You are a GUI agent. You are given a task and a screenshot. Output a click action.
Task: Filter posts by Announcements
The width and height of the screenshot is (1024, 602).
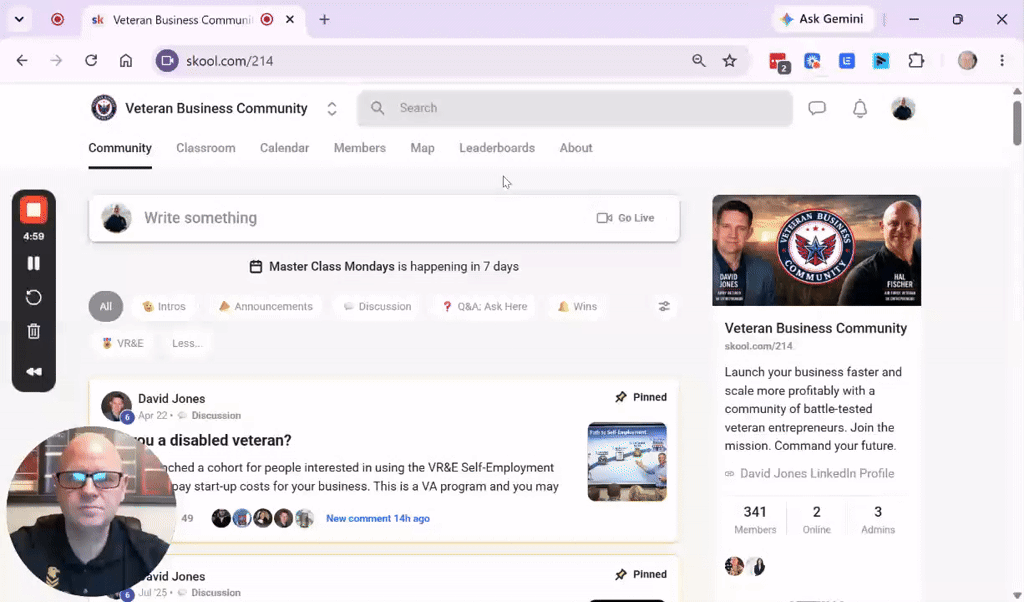(x=265, y=306)
